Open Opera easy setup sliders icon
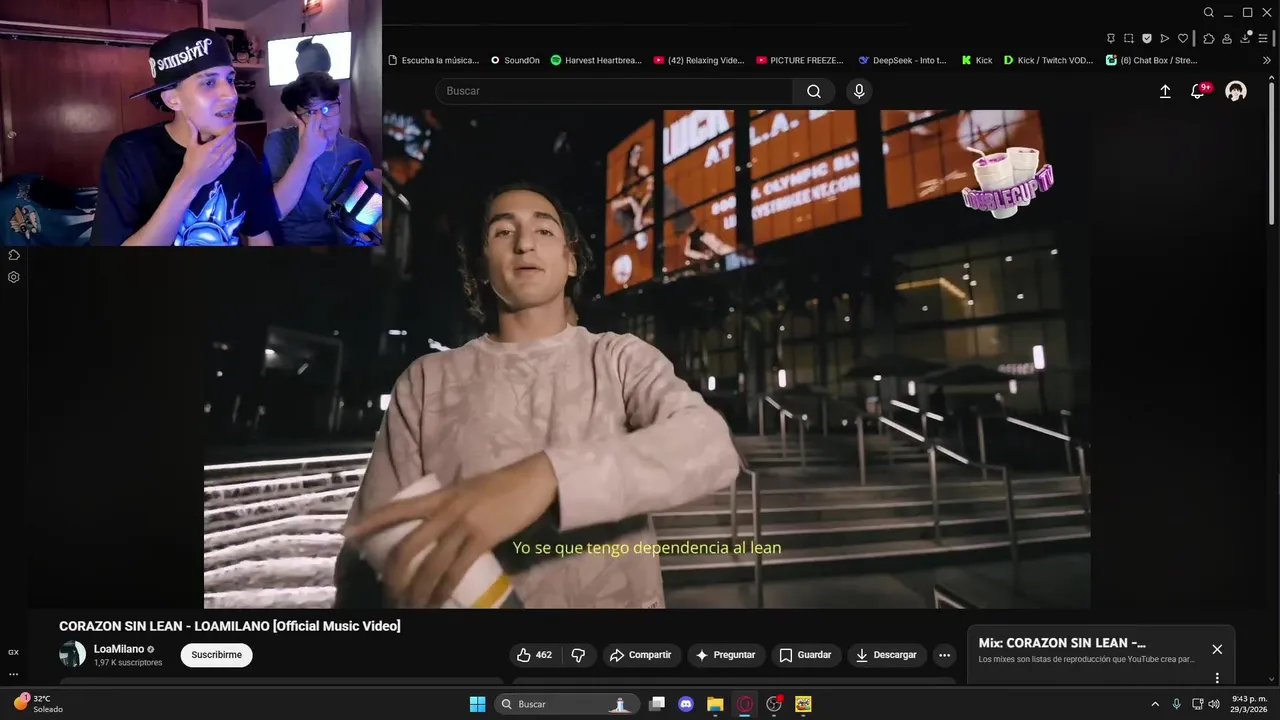This screenshot has height=720, width=1280. (1264, 38)
